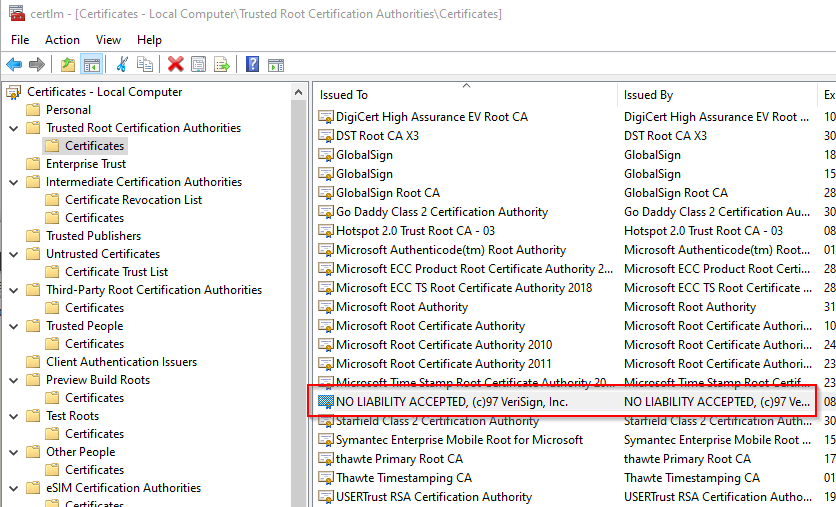Collapse the Third-Party Root Certification Authorities node

14,290
